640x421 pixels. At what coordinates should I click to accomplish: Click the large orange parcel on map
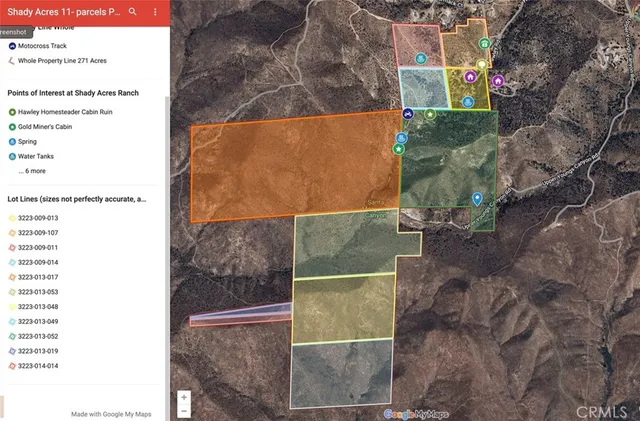(x=290, y=170)
